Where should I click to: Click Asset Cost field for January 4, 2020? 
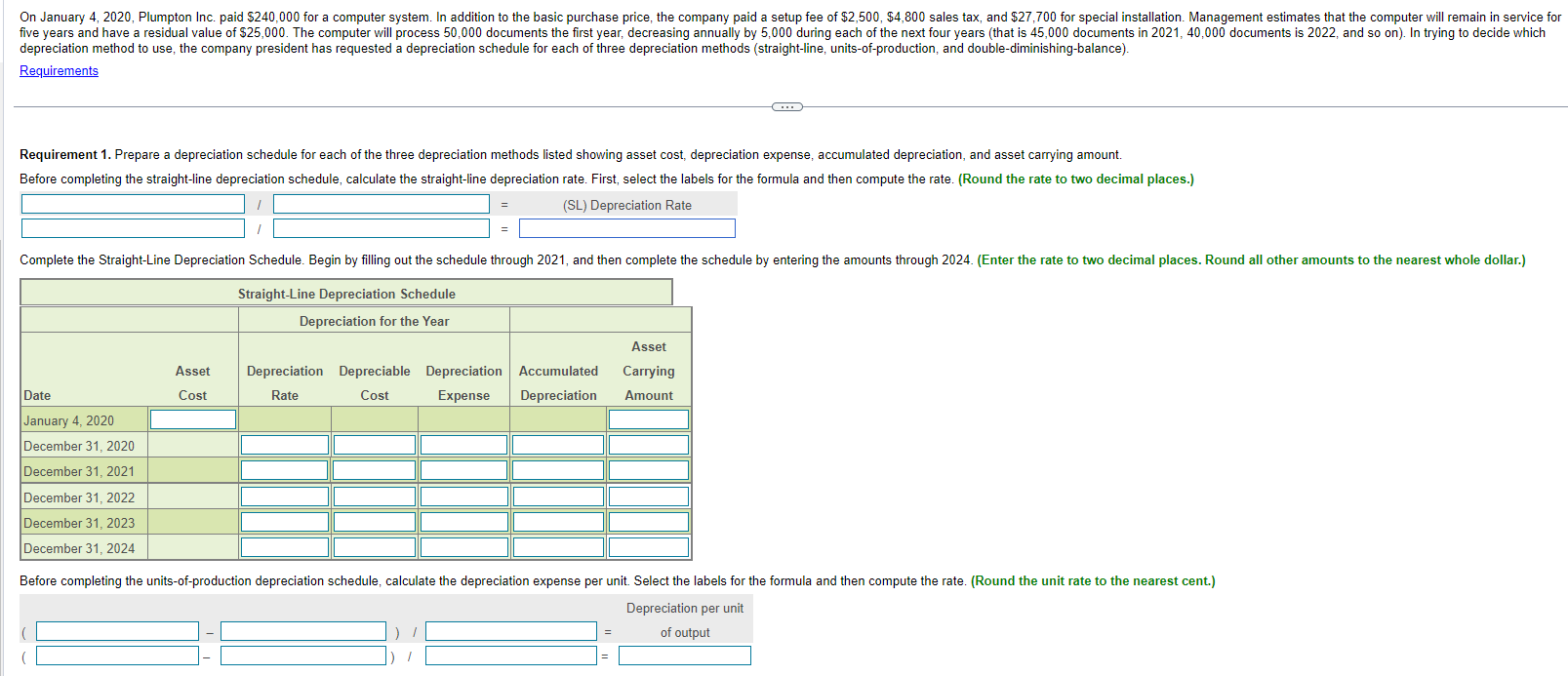(193, 419)
